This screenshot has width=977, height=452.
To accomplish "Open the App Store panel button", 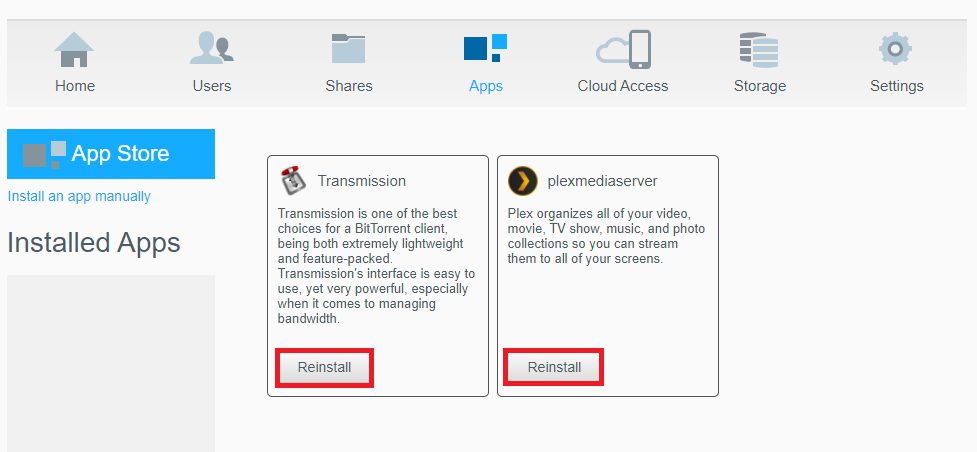I will [111, 154].
